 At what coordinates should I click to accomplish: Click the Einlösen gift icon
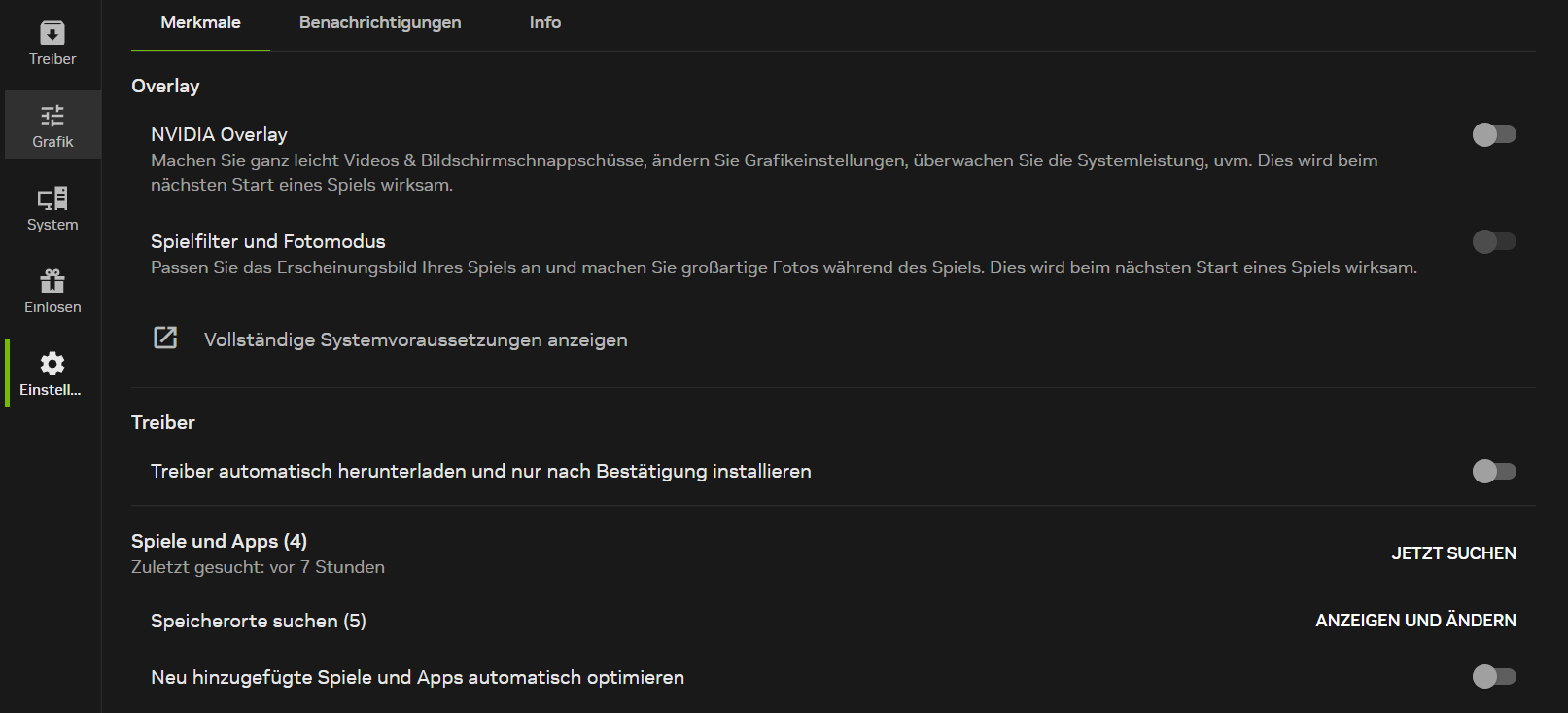tap(52, 281)
